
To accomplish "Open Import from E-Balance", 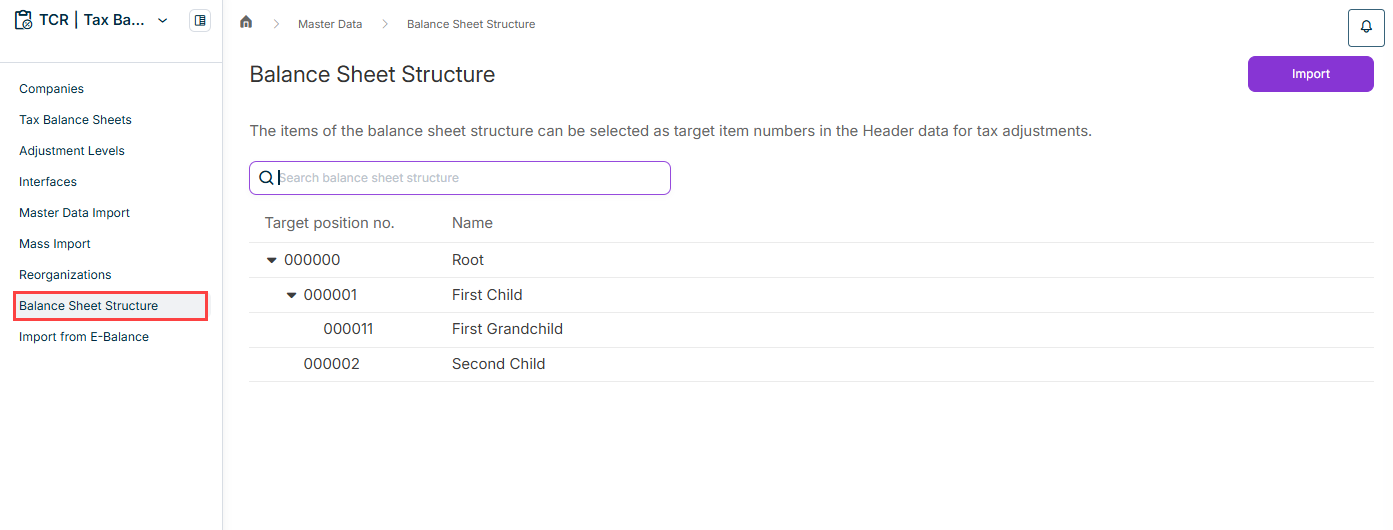I will [84, 337].
